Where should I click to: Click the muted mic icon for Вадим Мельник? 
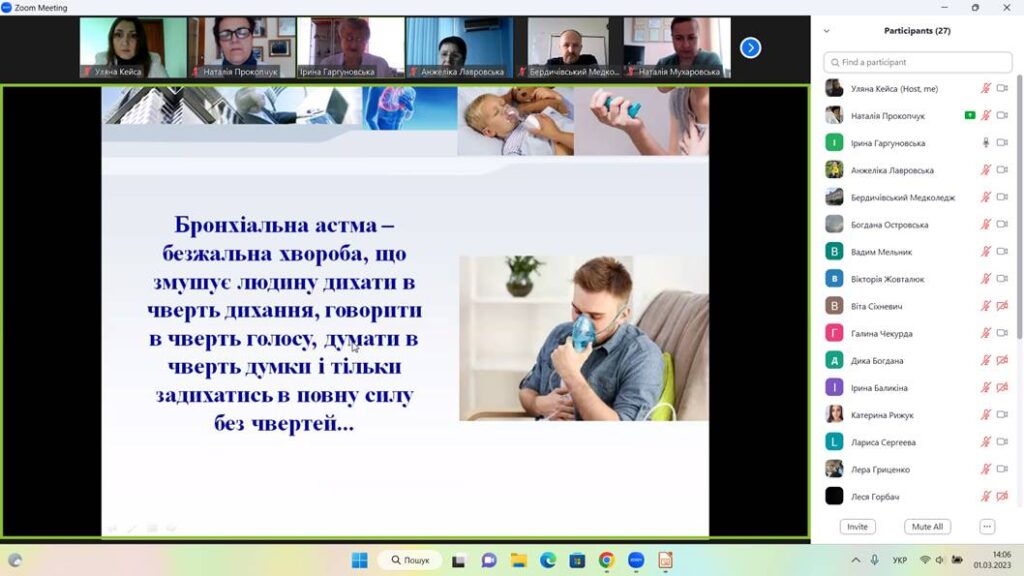pos(986,252)
